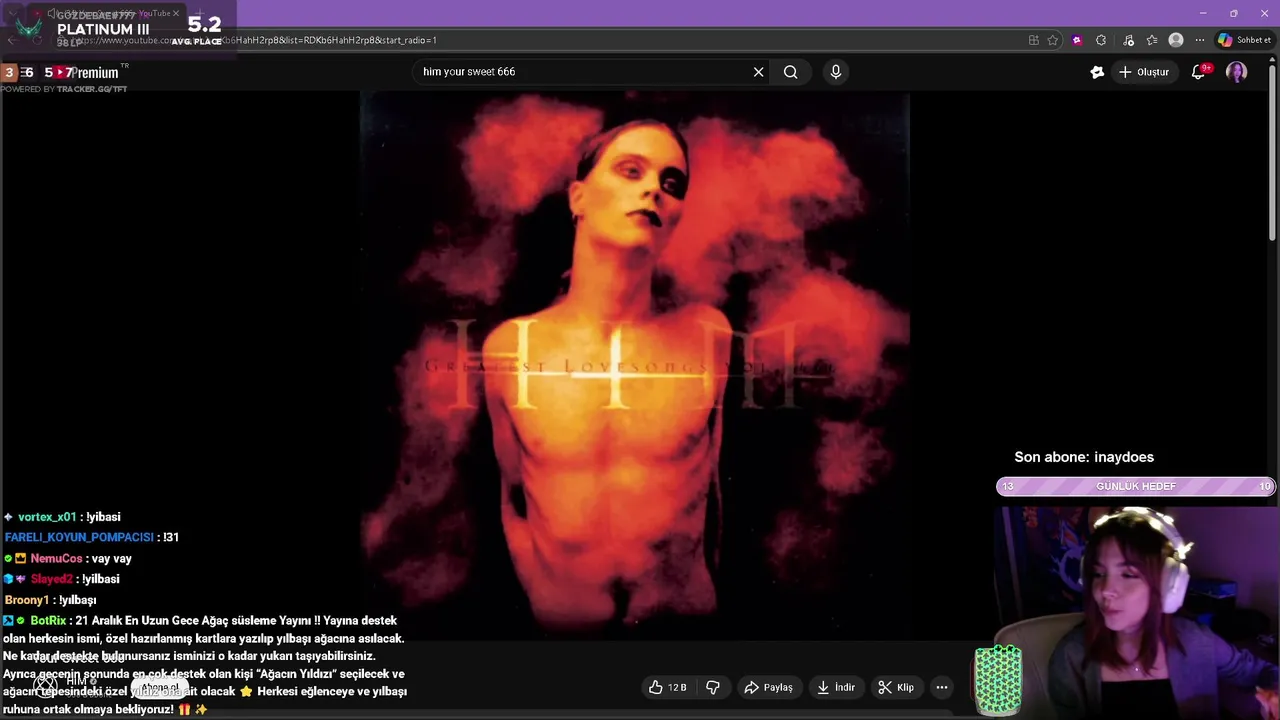The height and width of the screenshot is (720, 1280).
Task: Click the PLATINUM III rank overlay
Action: point(102,29)
